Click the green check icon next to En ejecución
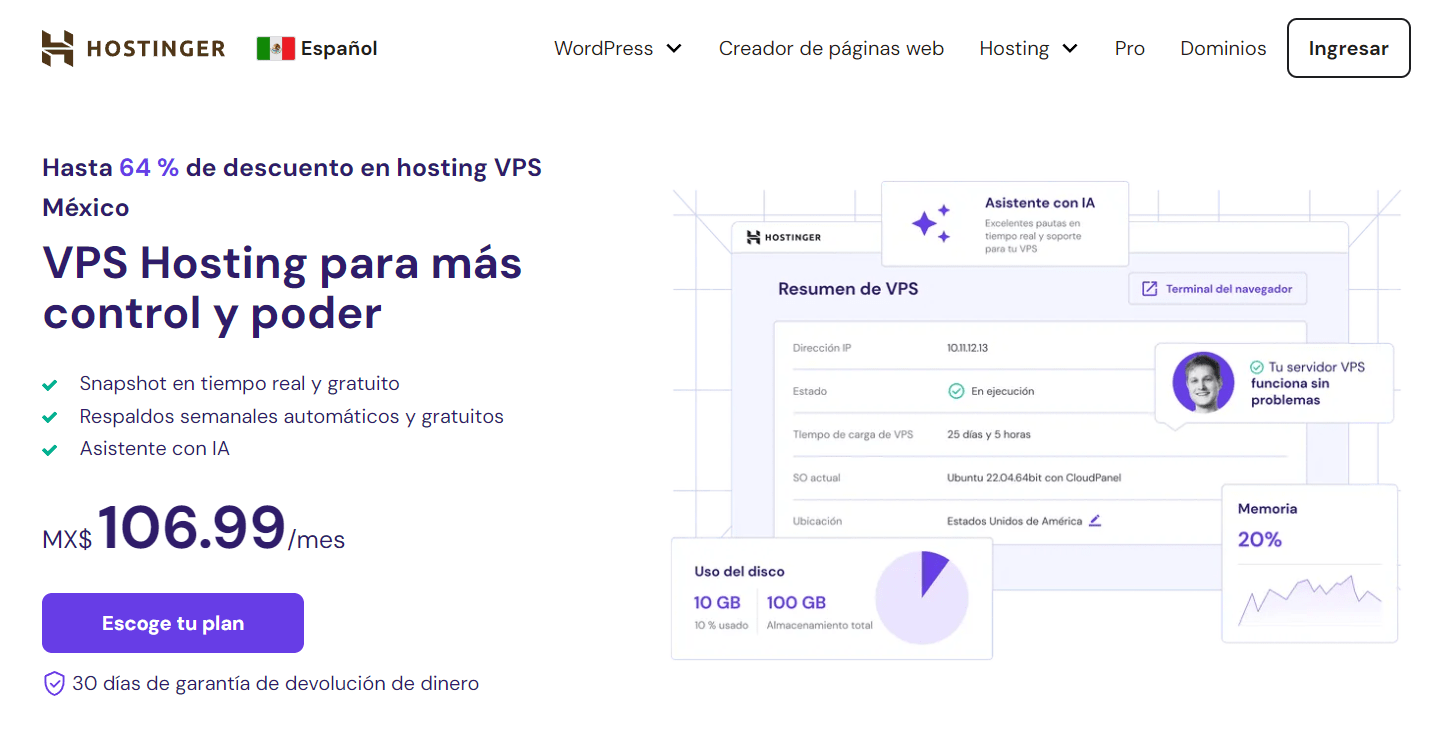The width and height of the screenshot is (1449, 750). tap(956, 391)
